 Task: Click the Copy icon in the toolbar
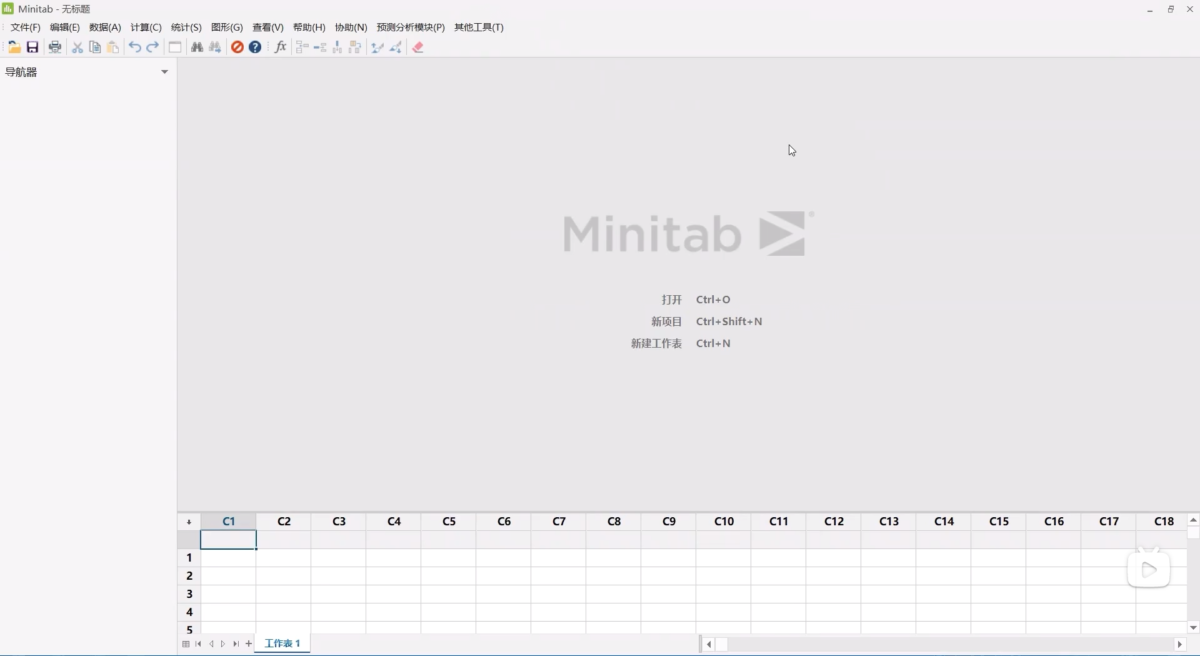95,47
